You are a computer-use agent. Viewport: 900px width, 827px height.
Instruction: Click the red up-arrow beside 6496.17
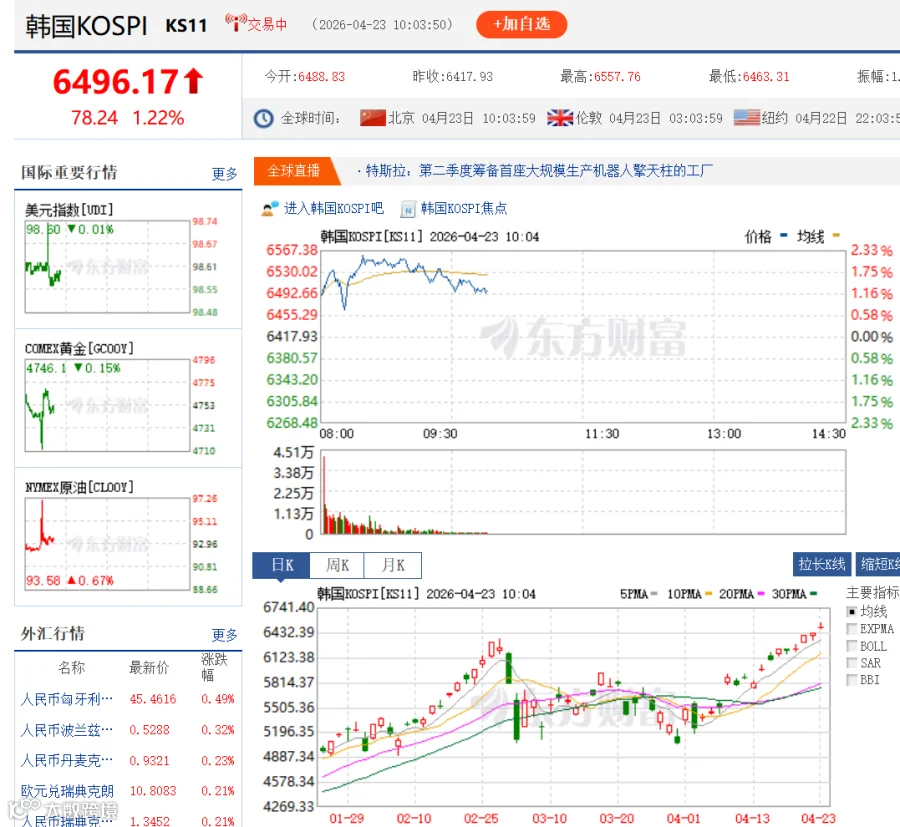coord(193,81)
